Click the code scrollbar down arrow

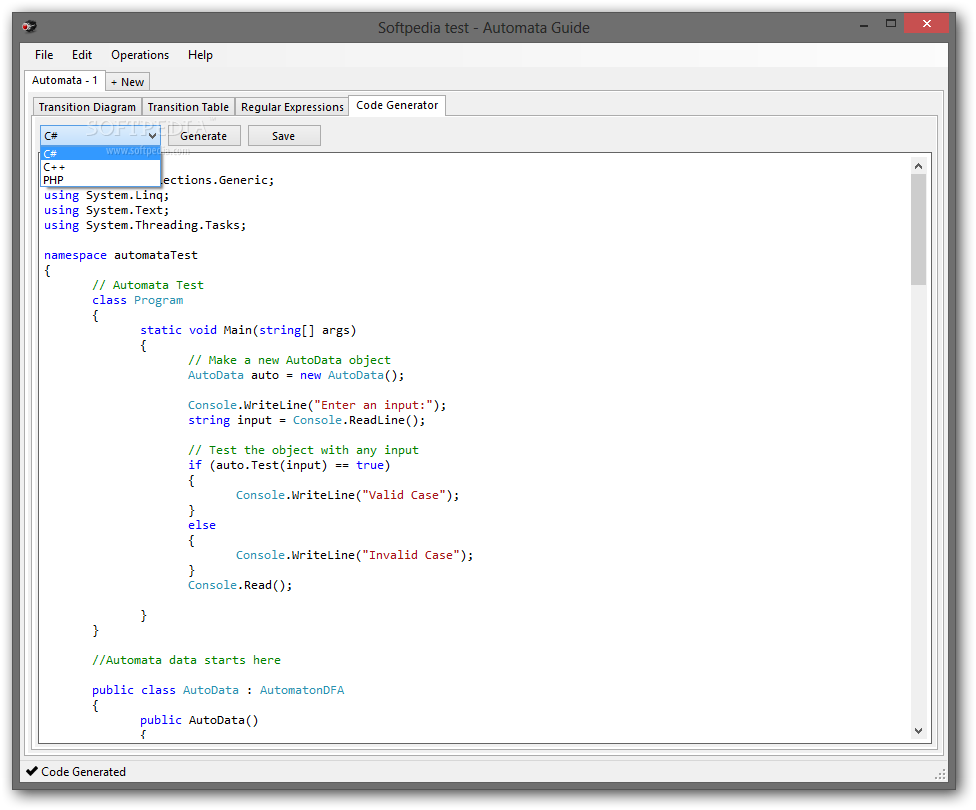918,731
